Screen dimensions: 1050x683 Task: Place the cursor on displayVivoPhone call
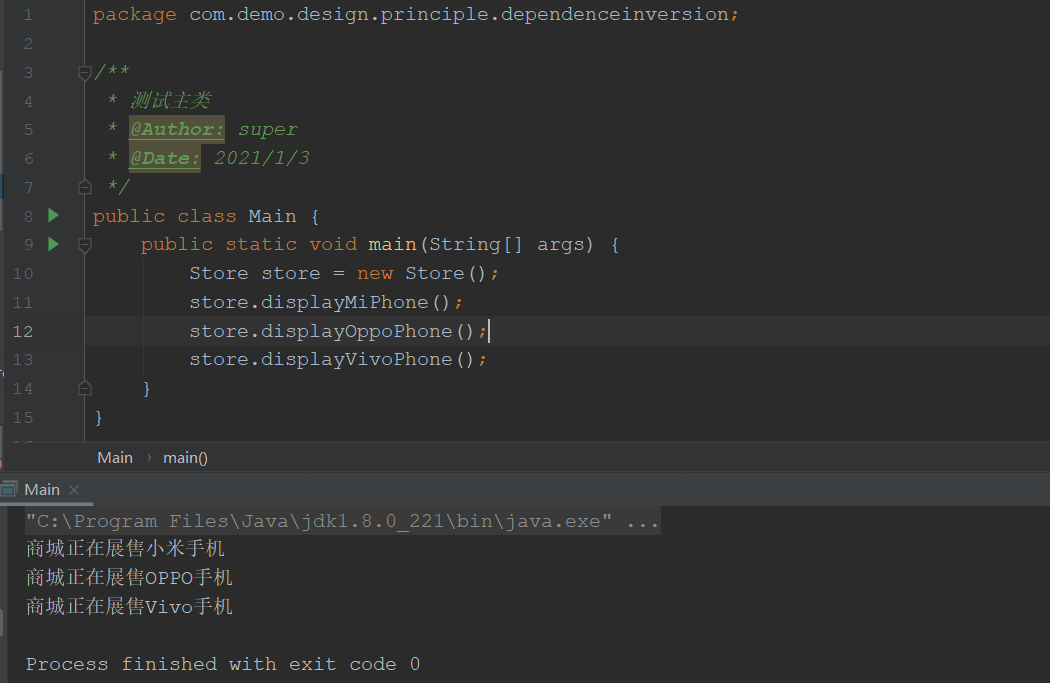338,360
